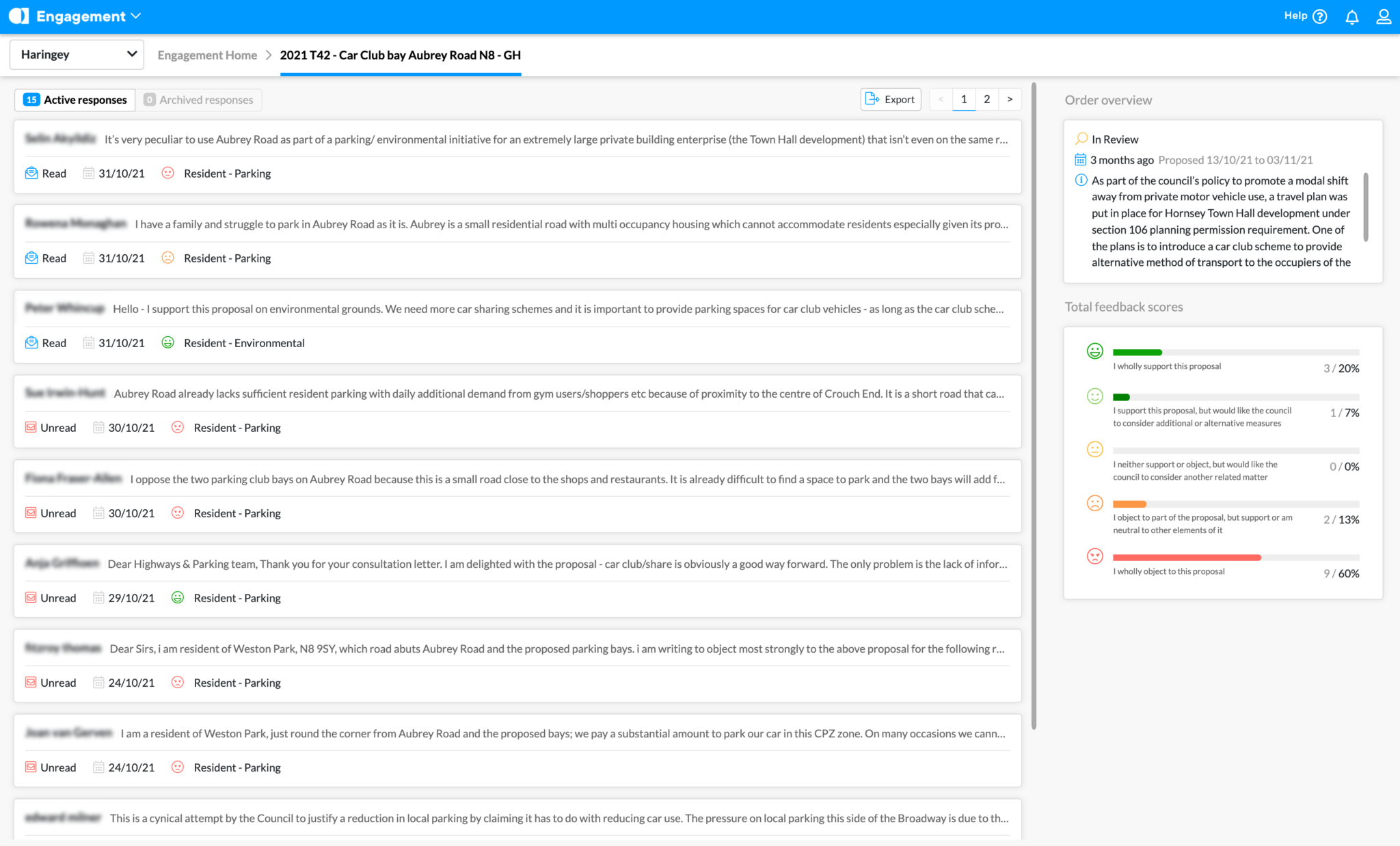
Task: Go to next page with the > arrow
Action: (x=1010, y=100)
